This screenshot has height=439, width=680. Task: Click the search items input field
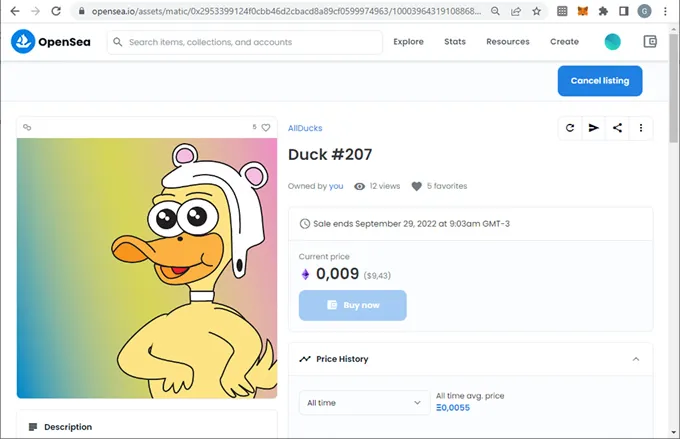(250, 42)
